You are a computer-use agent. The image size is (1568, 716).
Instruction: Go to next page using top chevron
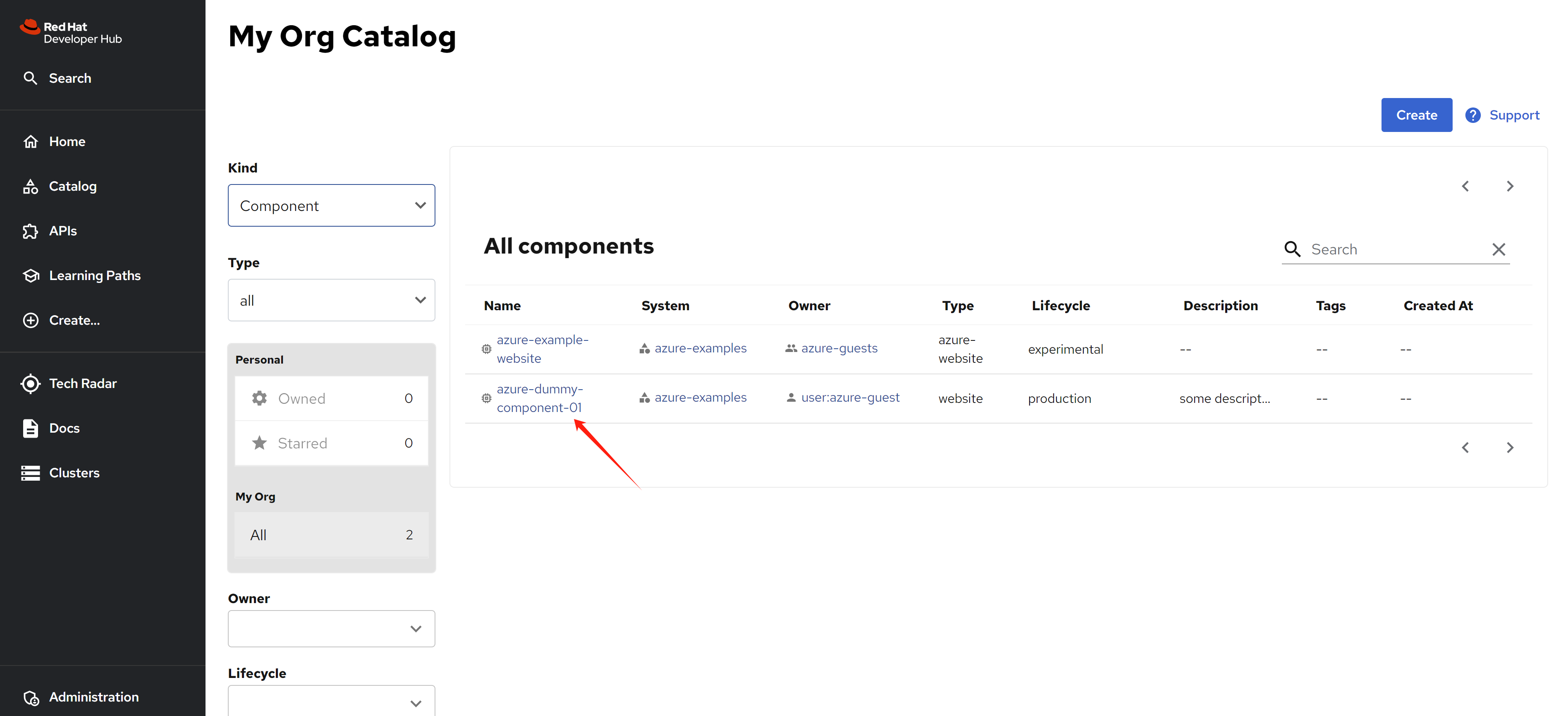tap(1510, 186)
